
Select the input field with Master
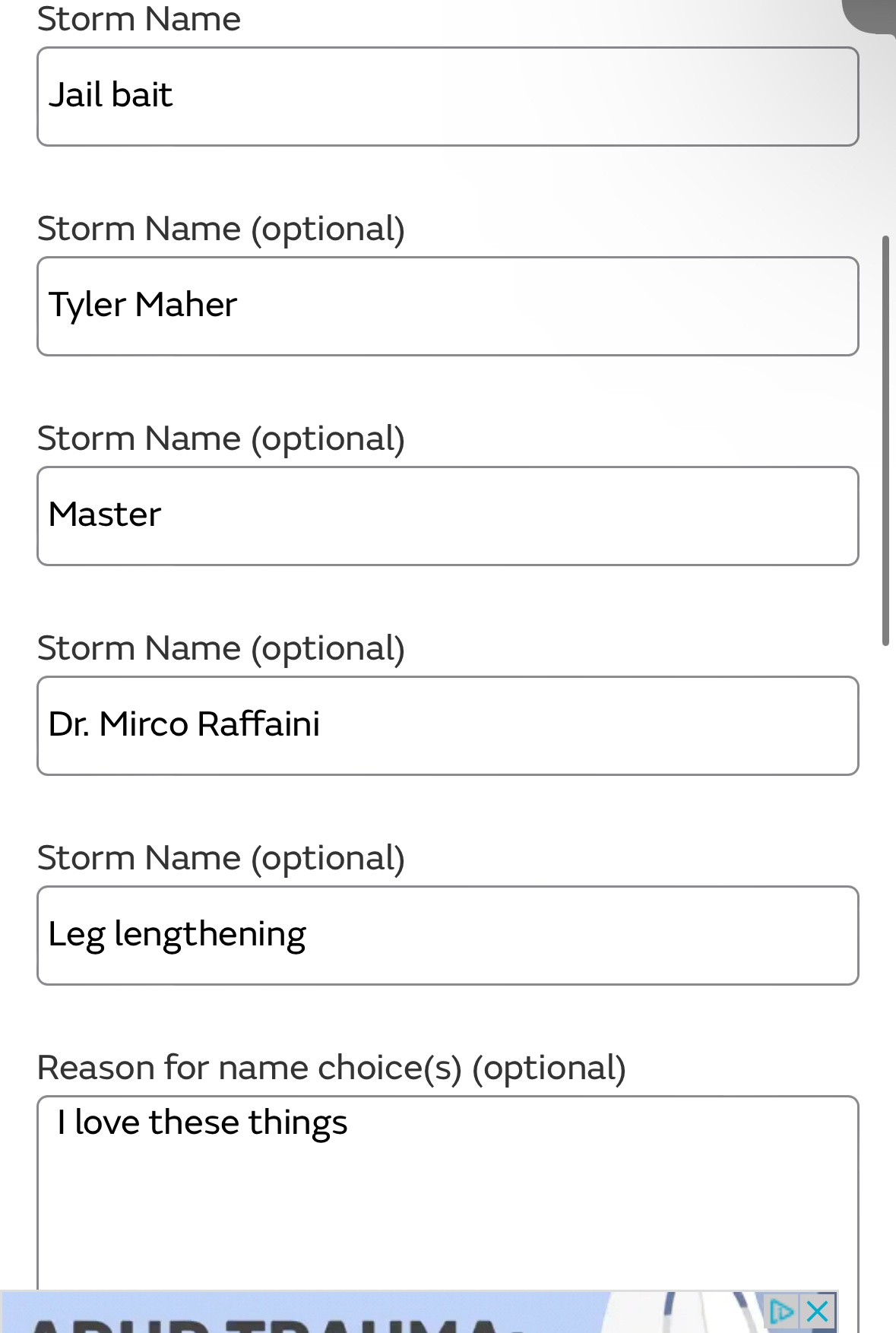(448, 516)
